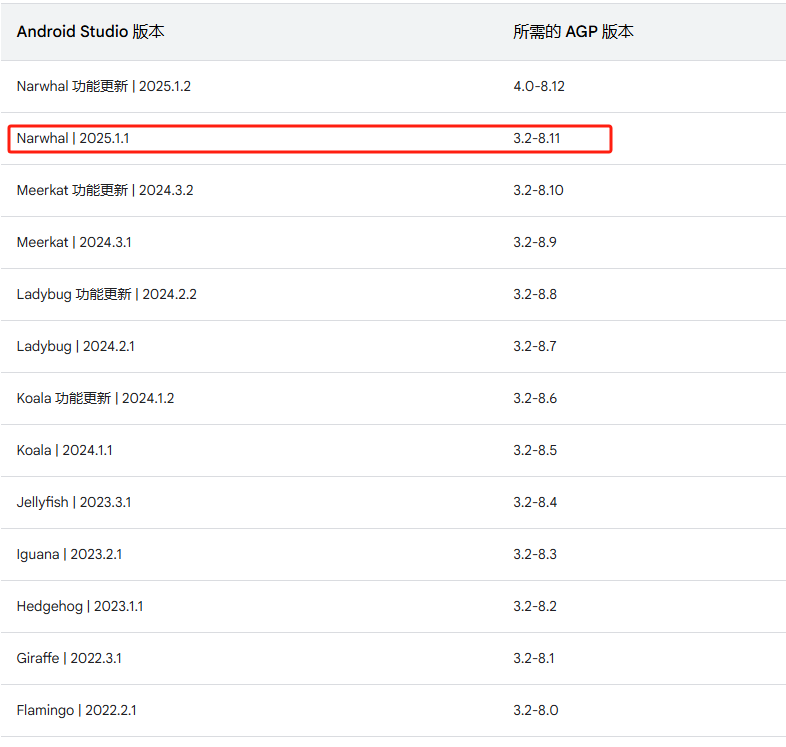Image resolution: width=786 pixels, height=747 pixels.
Task: Select 'Ladybug 功能更新 | 2024.2.2' cell
Action: point(106,294)
